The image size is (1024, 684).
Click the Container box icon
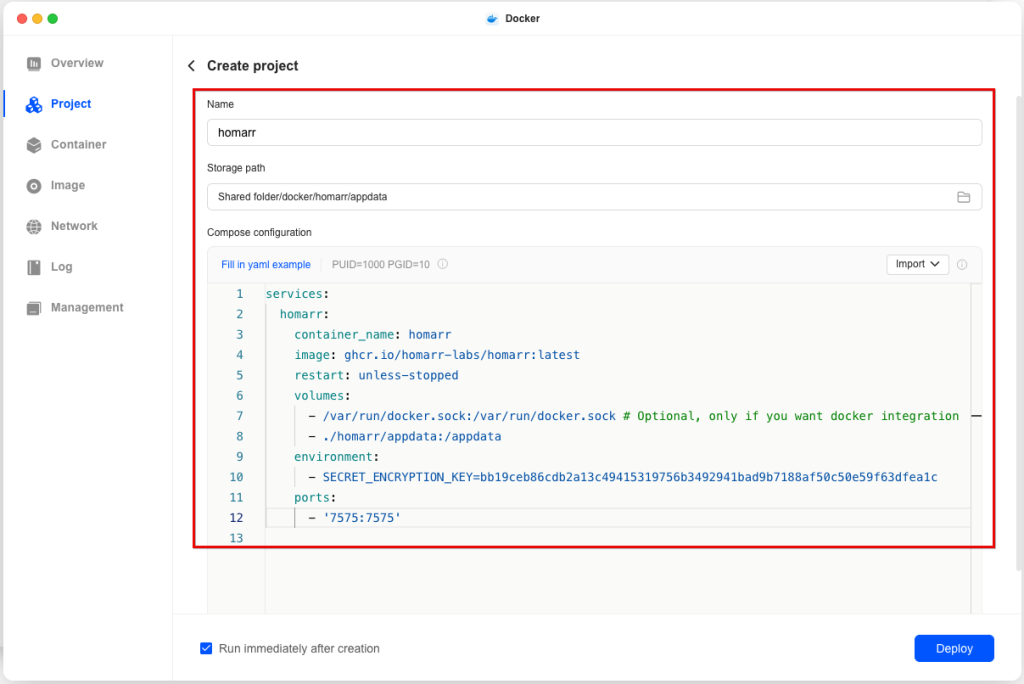pyautogui.click(x=34, y=145)
